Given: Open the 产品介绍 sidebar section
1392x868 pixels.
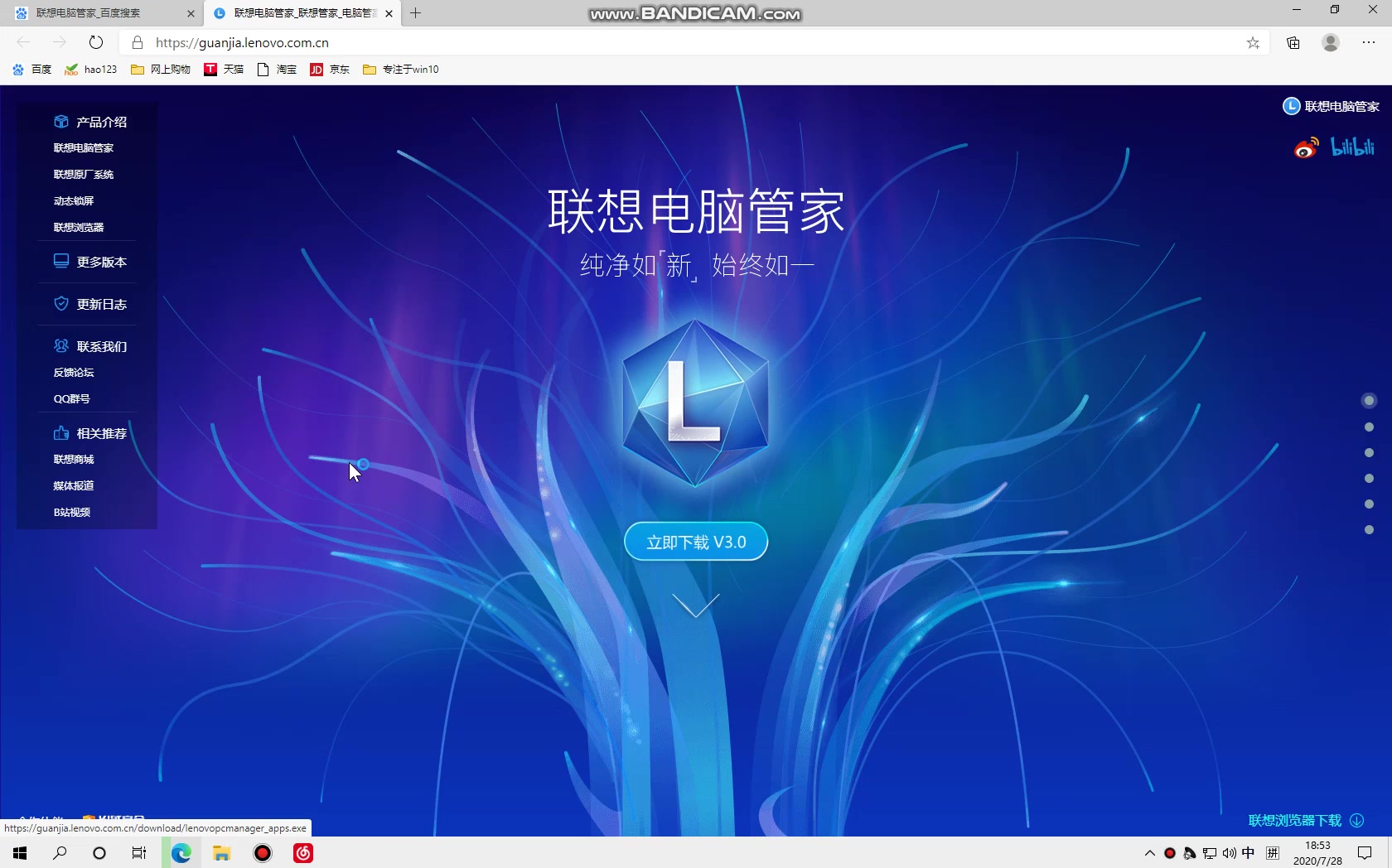Looking at the screenshot, I should click(x=89, y=122).
